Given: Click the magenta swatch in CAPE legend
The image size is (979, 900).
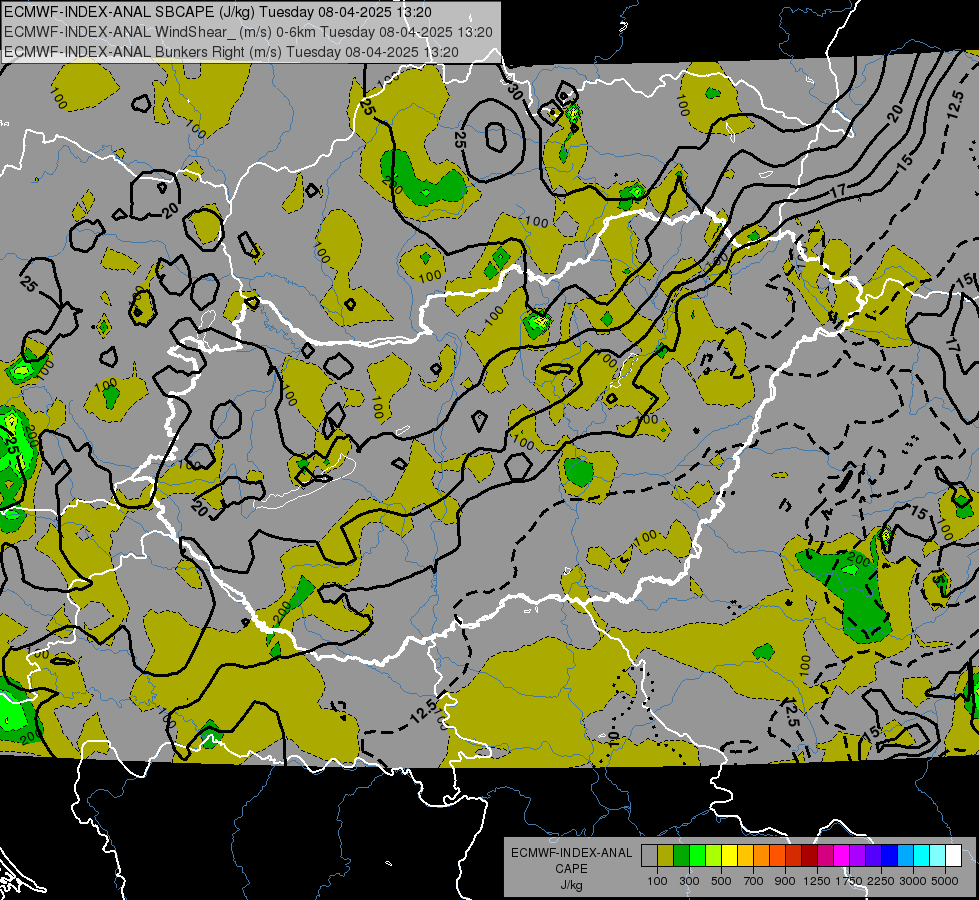Looking at the screenshot, I should pos(841,855).
